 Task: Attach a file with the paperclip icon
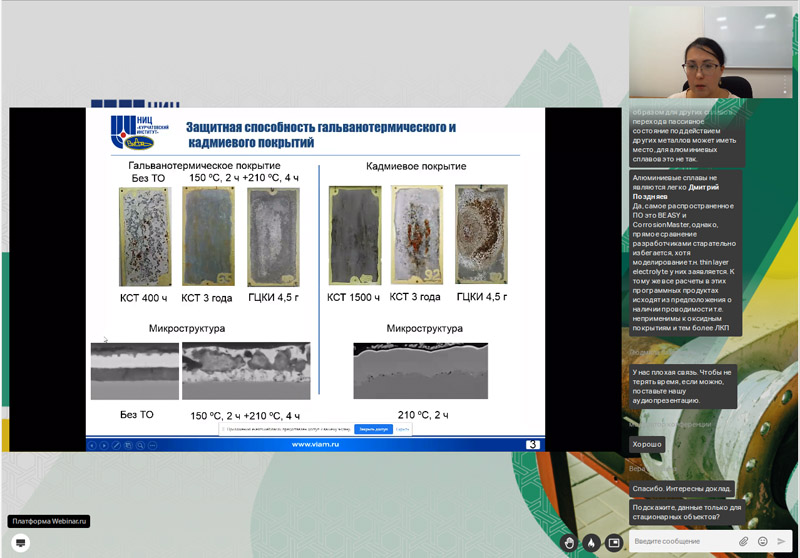(744, 541)
